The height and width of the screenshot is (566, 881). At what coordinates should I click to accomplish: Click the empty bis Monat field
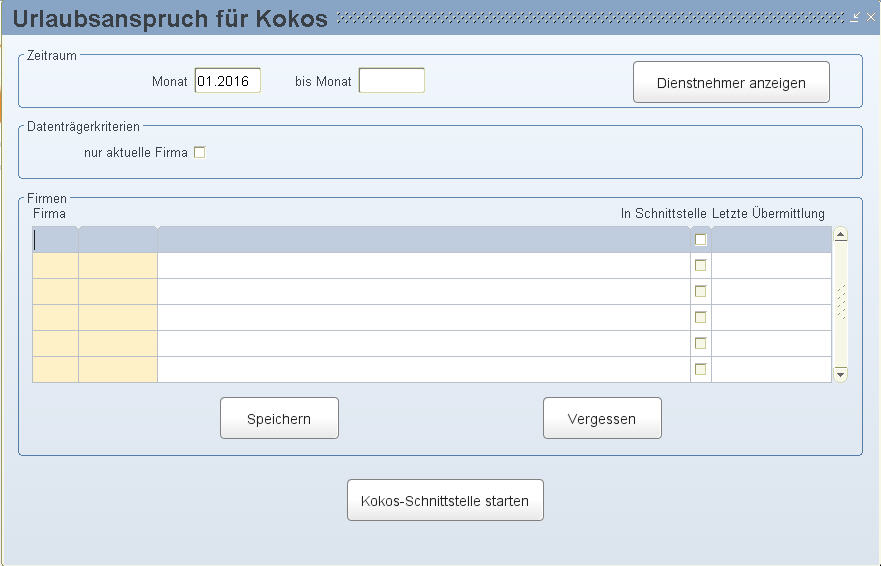(x=392, y=80)
